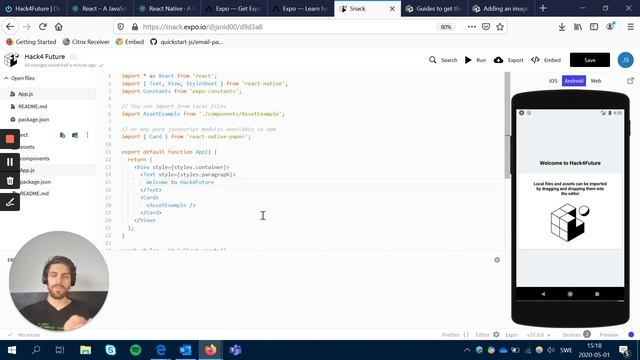Switch preview to iOS
The height and width of the screenshot is (360, 640).
[553, 81]
